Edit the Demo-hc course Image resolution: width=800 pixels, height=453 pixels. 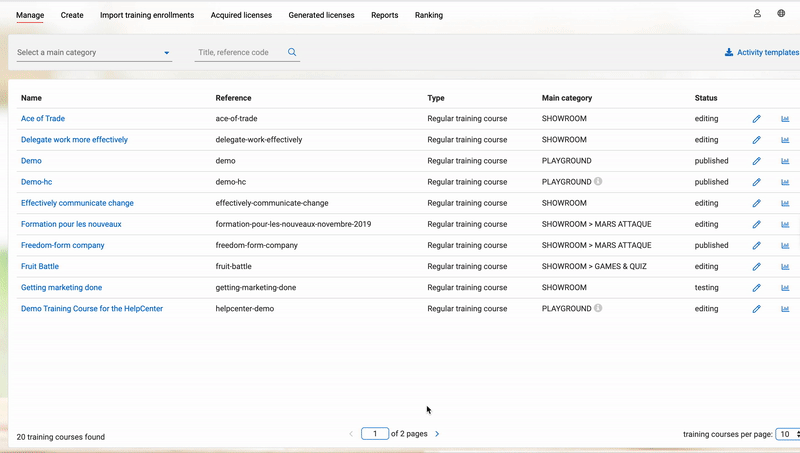pos(756,182)
